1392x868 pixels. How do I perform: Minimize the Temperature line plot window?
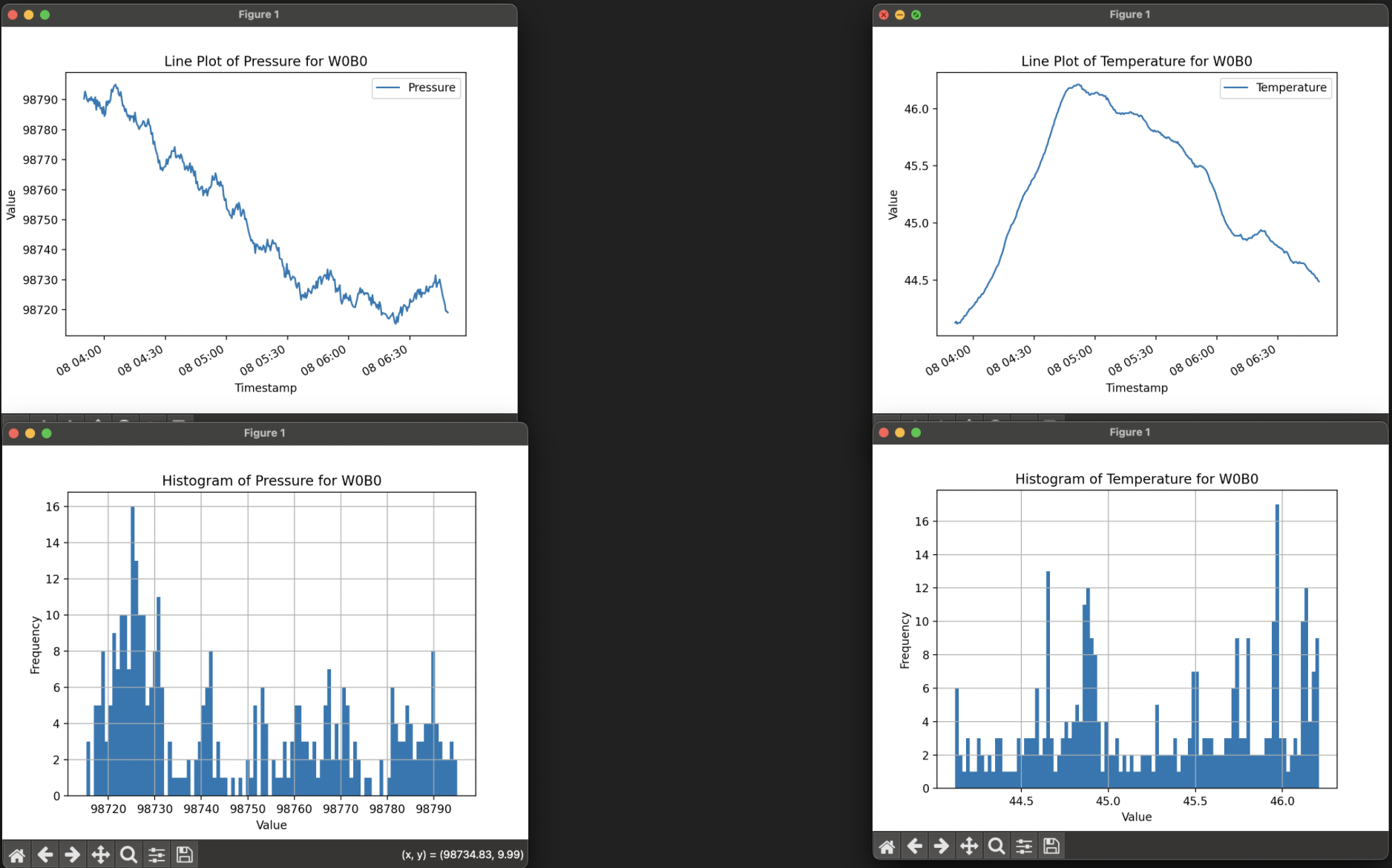pos(900,15)
